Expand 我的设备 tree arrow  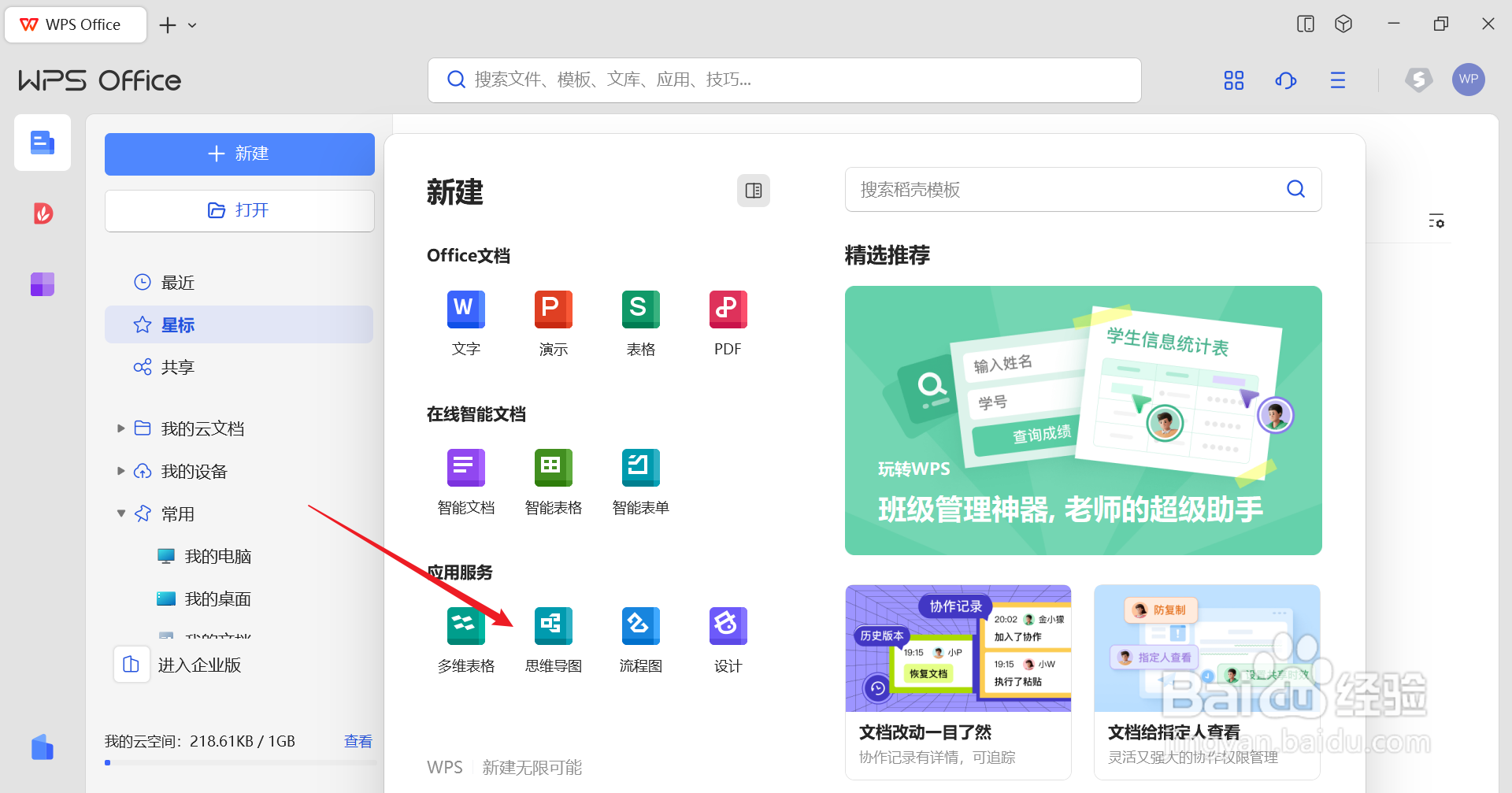(121, 471)
